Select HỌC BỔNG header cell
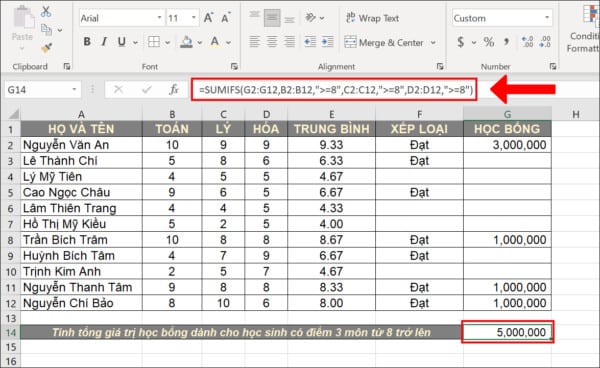This screenshot has width=600, height=368. coord(507,129)
